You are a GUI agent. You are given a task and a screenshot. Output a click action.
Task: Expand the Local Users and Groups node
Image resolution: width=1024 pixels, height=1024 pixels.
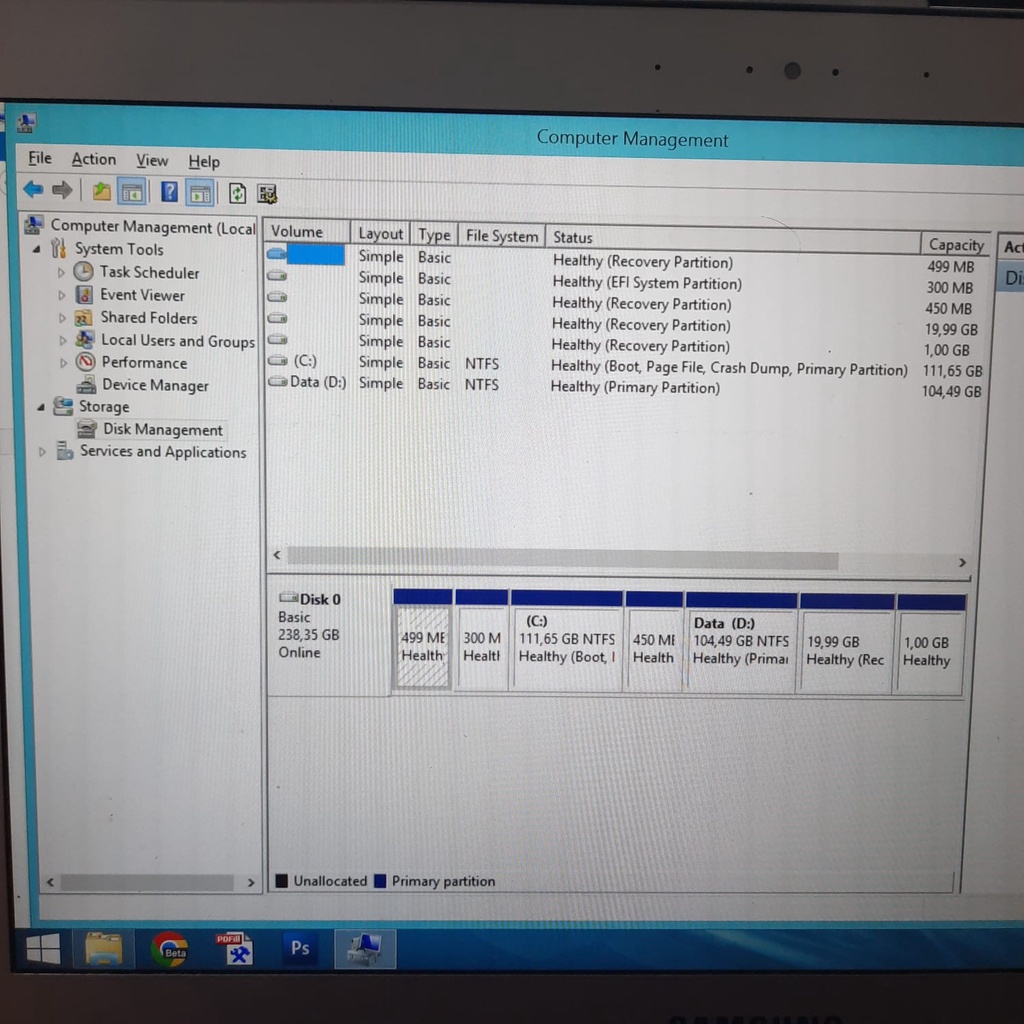click(63, 340)
